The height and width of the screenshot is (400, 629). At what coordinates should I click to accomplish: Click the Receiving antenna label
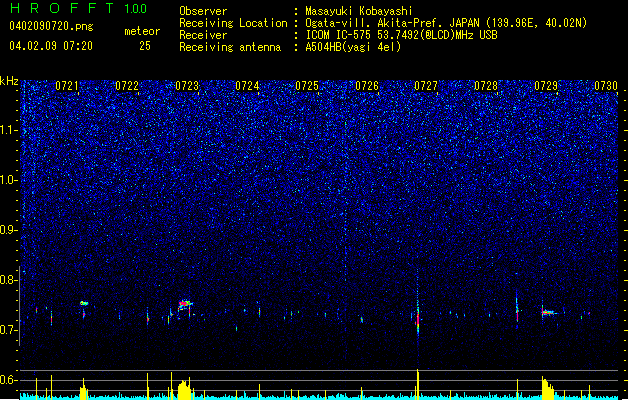230,47
